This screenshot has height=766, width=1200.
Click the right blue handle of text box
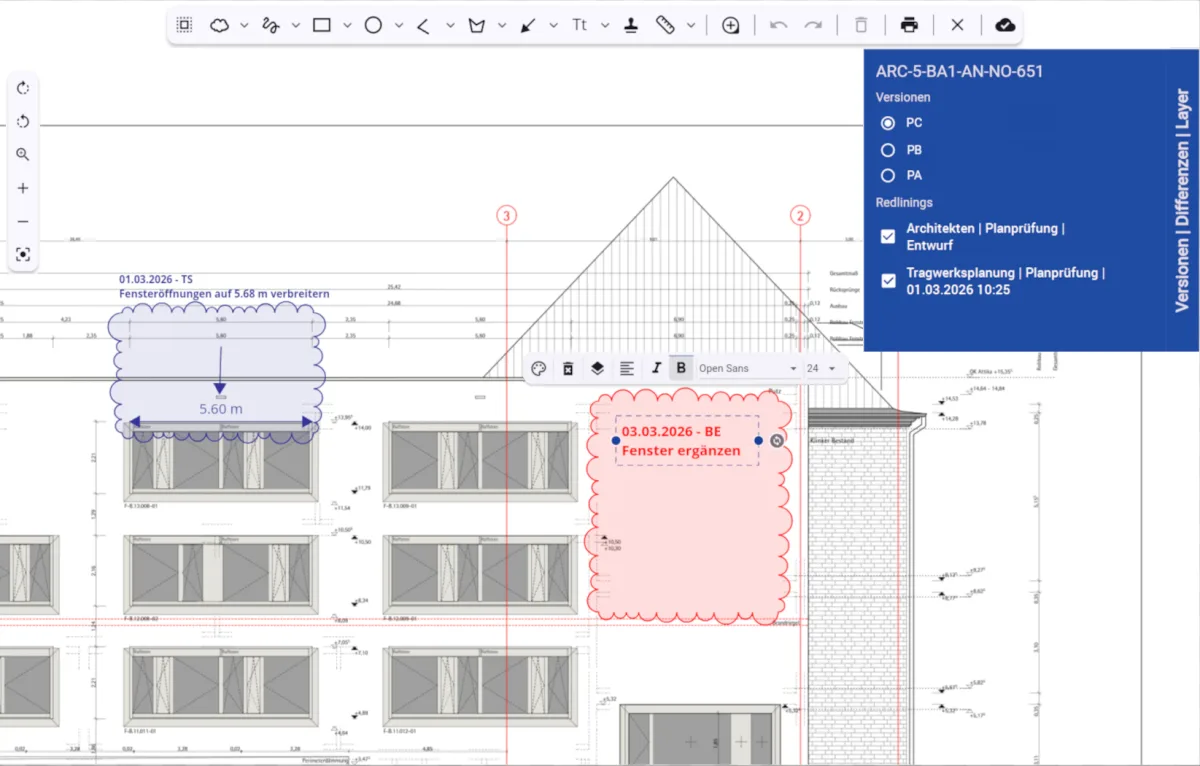[x=759, y=440]
